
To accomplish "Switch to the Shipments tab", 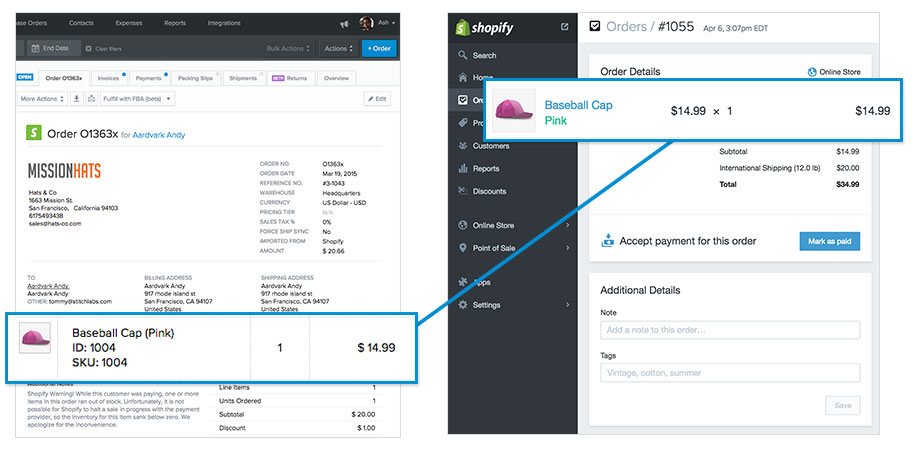I will pyautogui.click(x=243, y=78).
